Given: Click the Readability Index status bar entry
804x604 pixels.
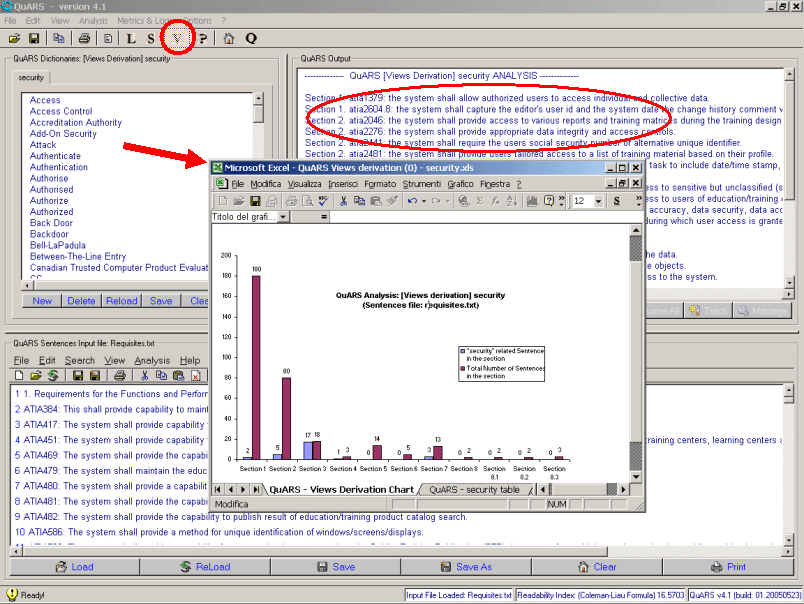Looking at the screenshot, I should [600, 595].
